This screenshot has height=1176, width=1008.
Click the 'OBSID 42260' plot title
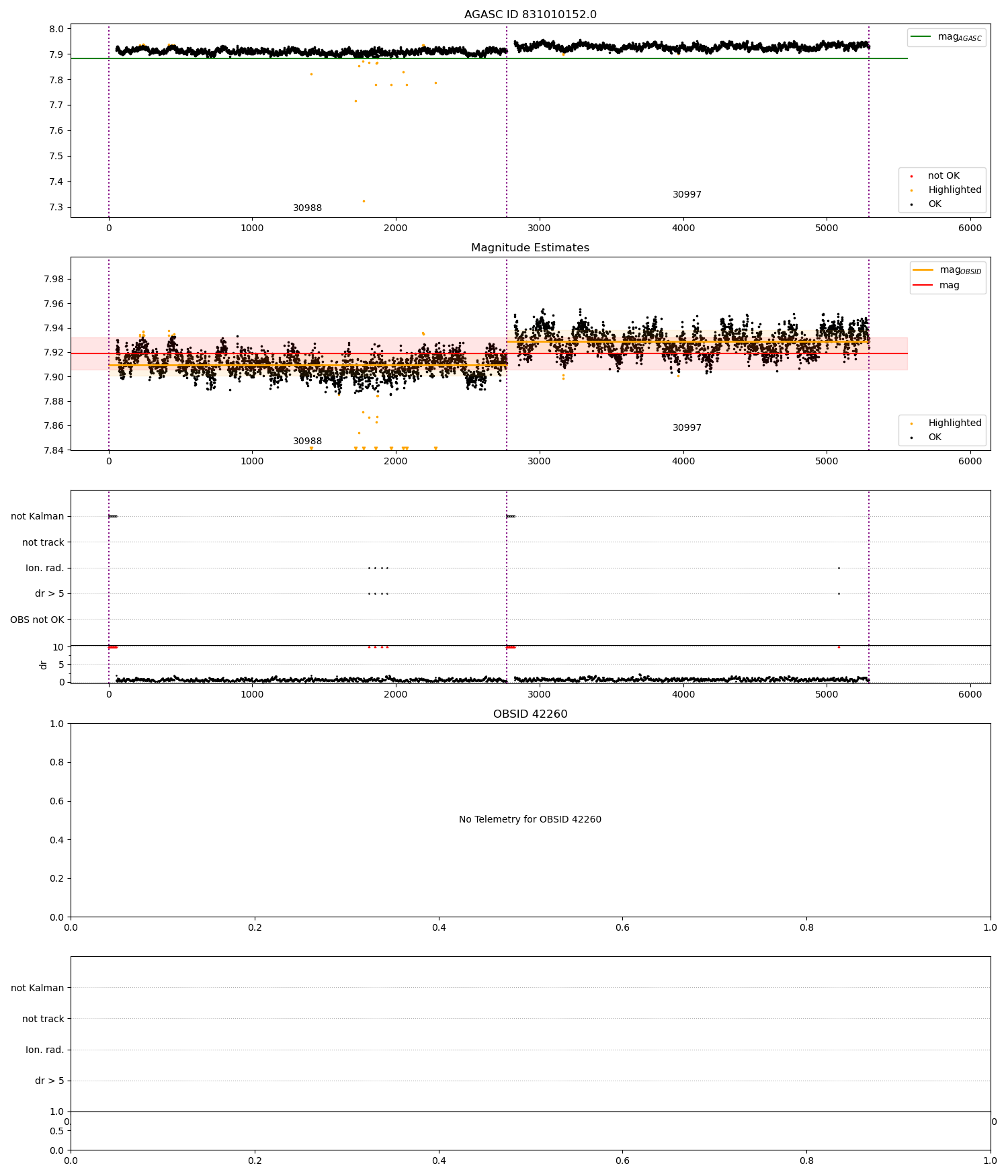530,714
